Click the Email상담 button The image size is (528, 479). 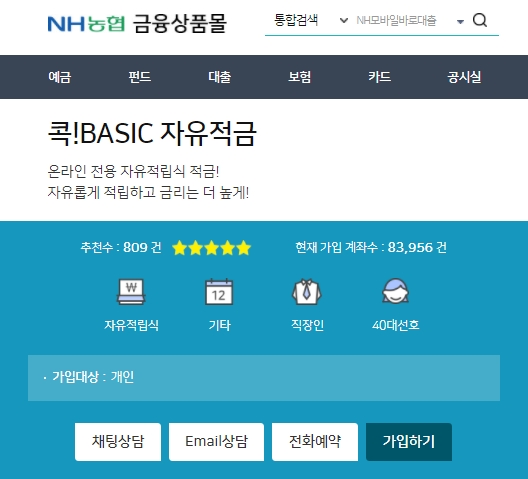click(217, 442)
